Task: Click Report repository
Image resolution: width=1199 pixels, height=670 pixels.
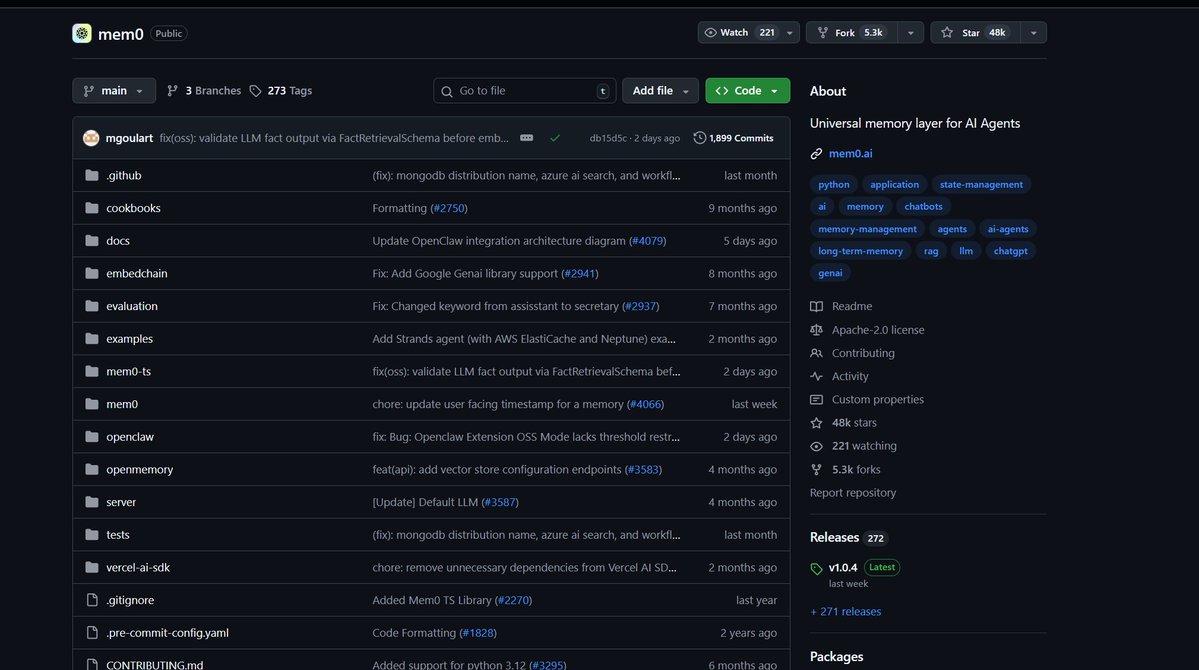Action: coord(853,493)
